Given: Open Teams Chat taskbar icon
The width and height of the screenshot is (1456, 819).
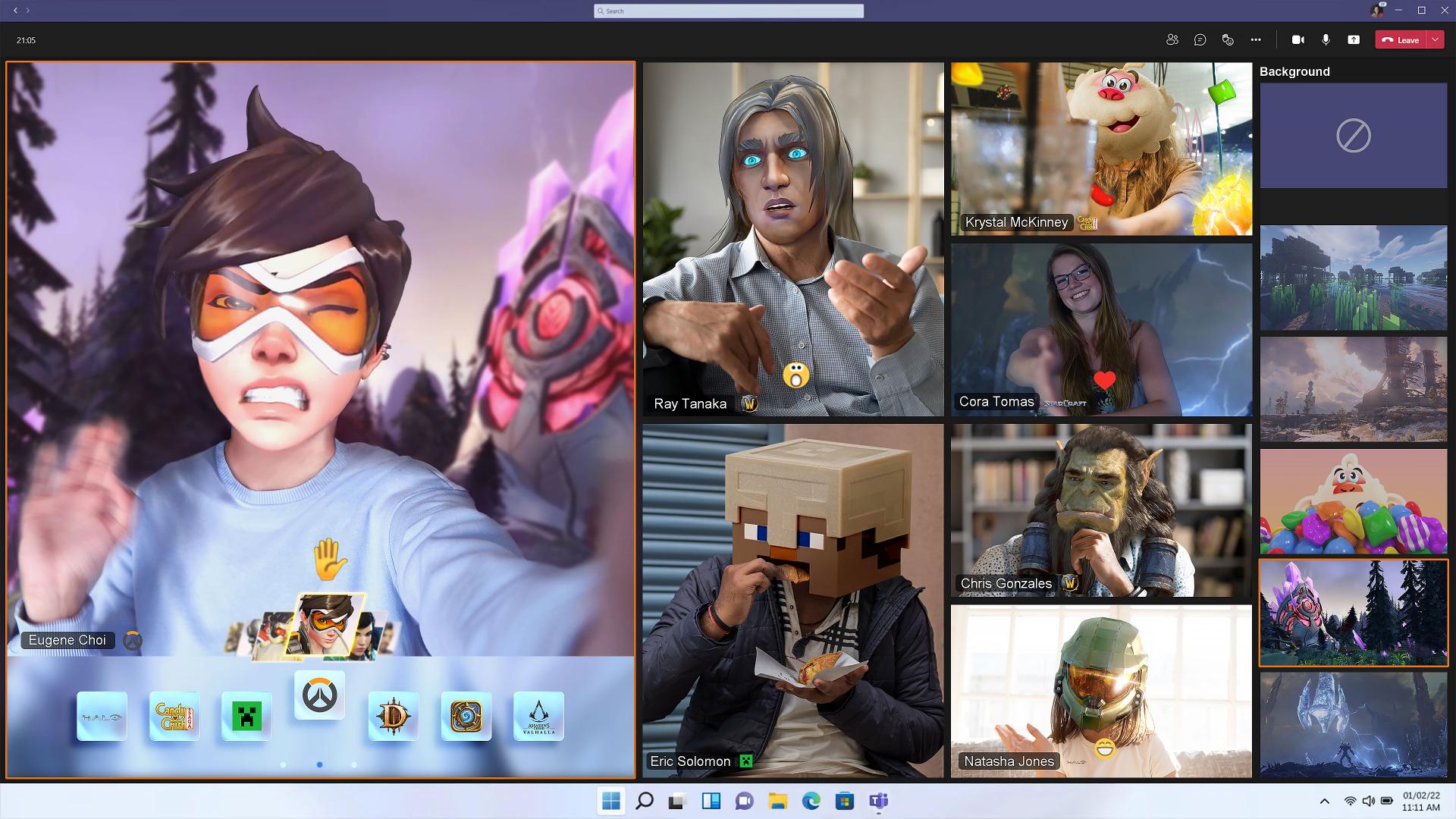Looking at the screenshot, I should point(744,801).
